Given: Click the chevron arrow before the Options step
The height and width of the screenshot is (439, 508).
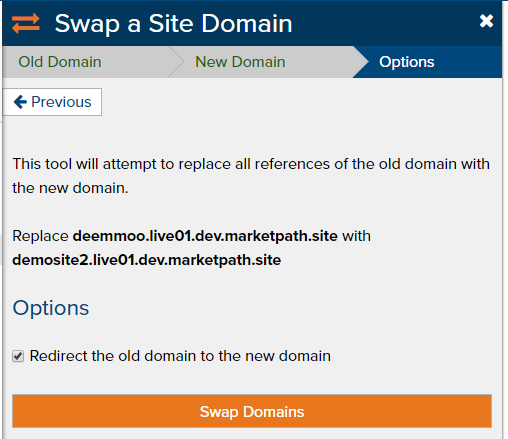Looking at the screenshot, I should click(361, 62).
